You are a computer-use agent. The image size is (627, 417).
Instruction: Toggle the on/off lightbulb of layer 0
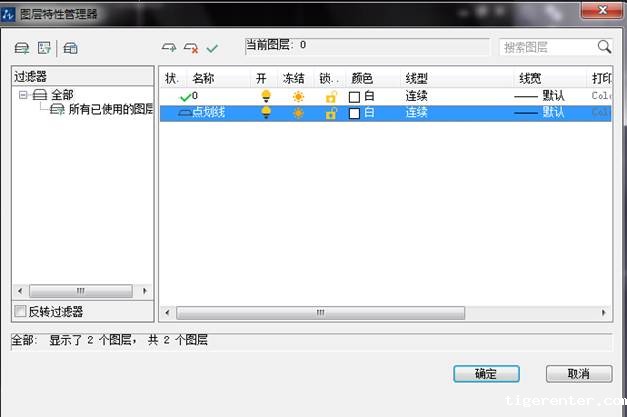266,96
